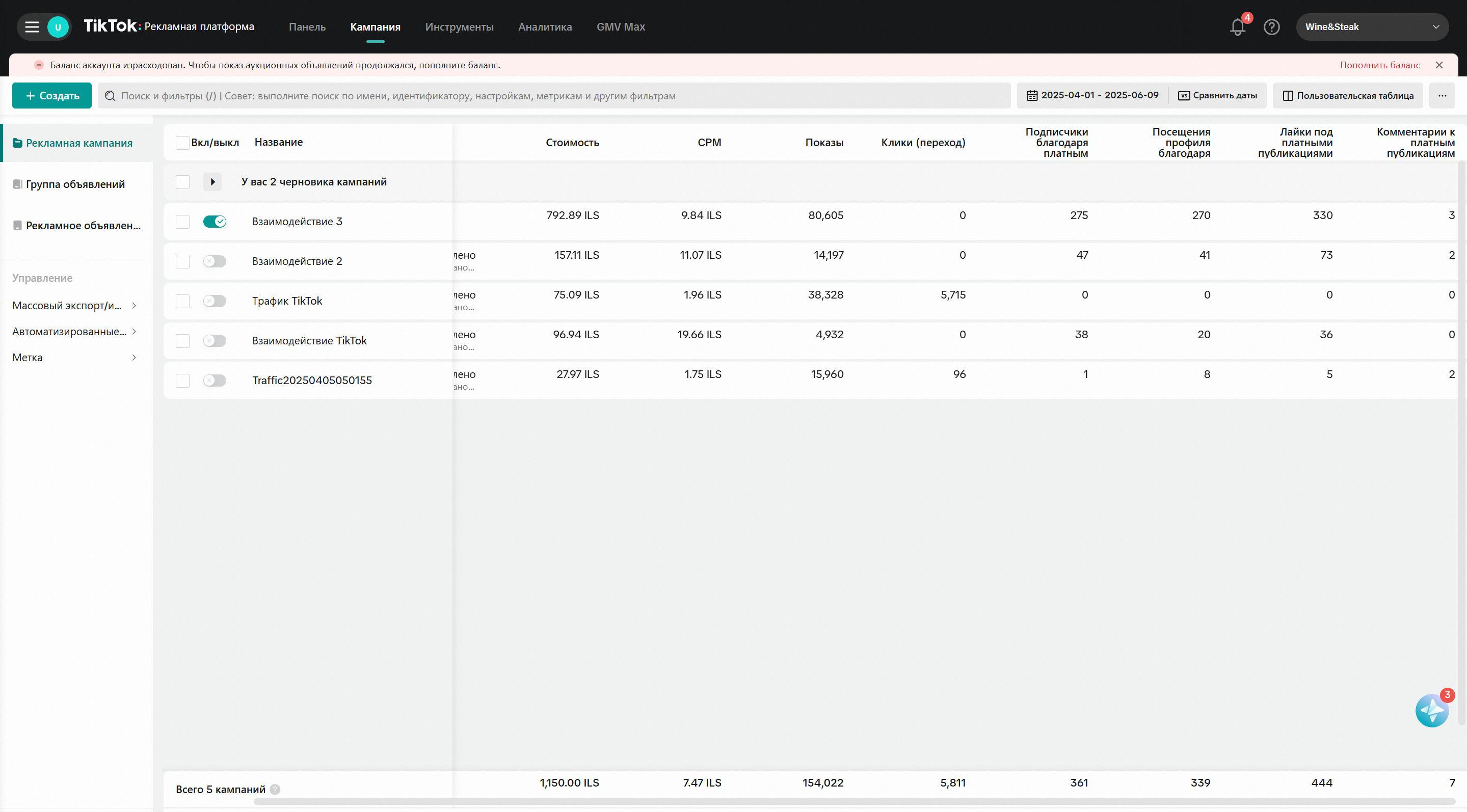
Task: Open the notifications bell icon
Action: [x=1237, y=27]
